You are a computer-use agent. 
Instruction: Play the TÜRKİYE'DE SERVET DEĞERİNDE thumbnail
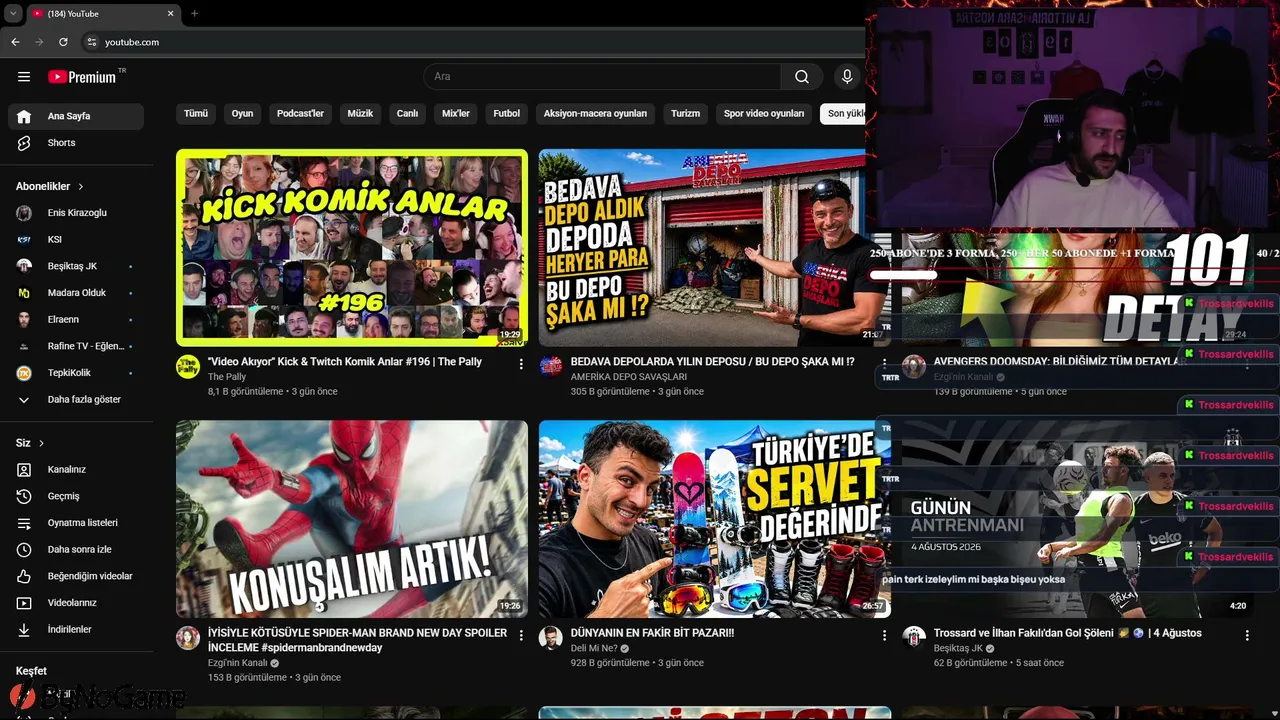(714, 519)
